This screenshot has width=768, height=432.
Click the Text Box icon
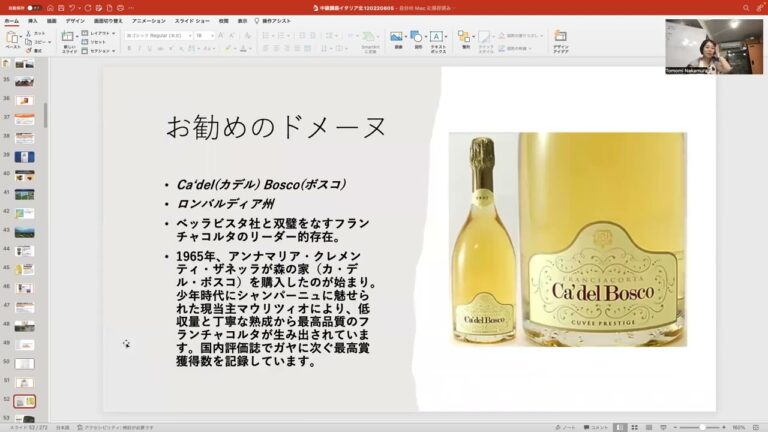[x=436, y=37]
